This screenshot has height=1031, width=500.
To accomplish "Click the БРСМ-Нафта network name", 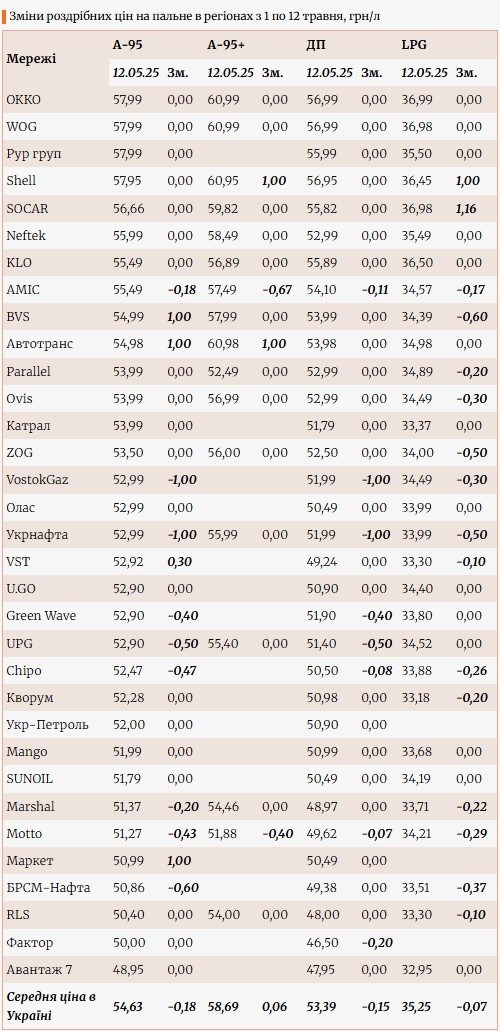I will [x=48, y=888].
